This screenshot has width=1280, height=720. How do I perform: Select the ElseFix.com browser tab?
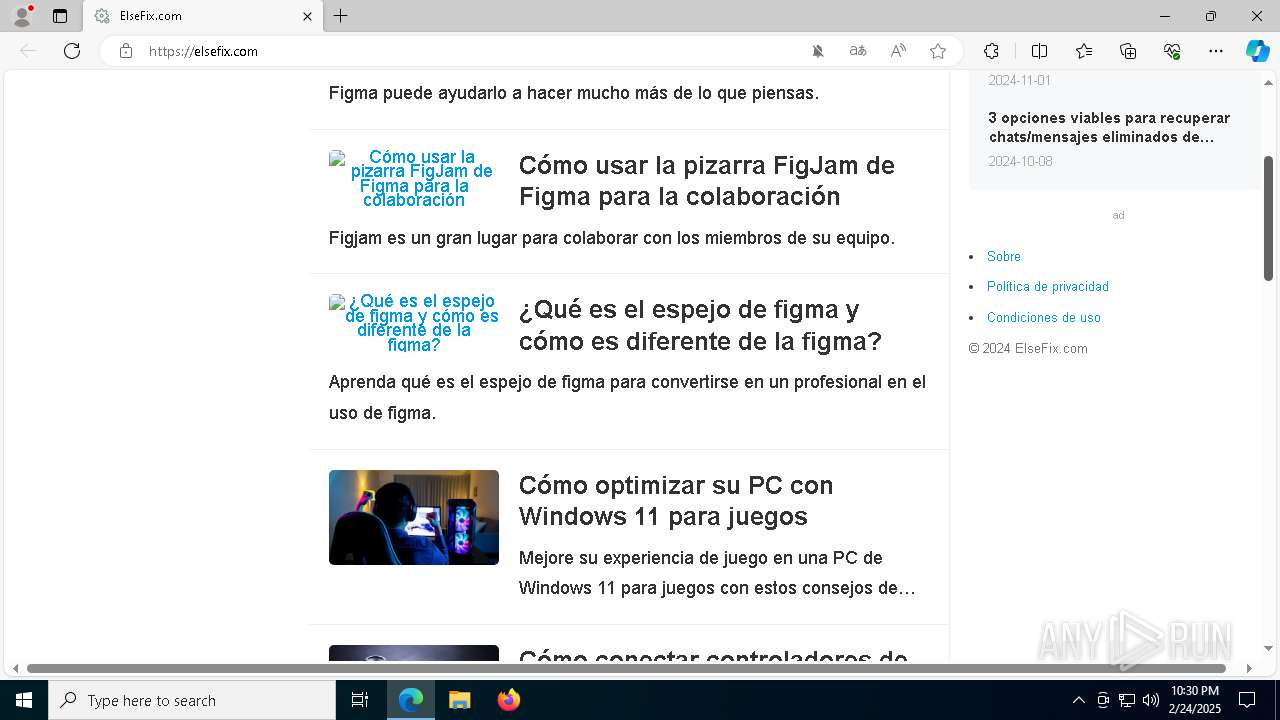[202, 16]
